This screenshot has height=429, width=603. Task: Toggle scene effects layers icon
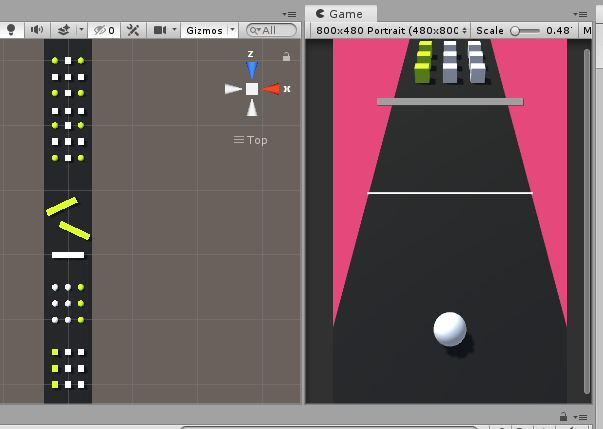[64, 30]
